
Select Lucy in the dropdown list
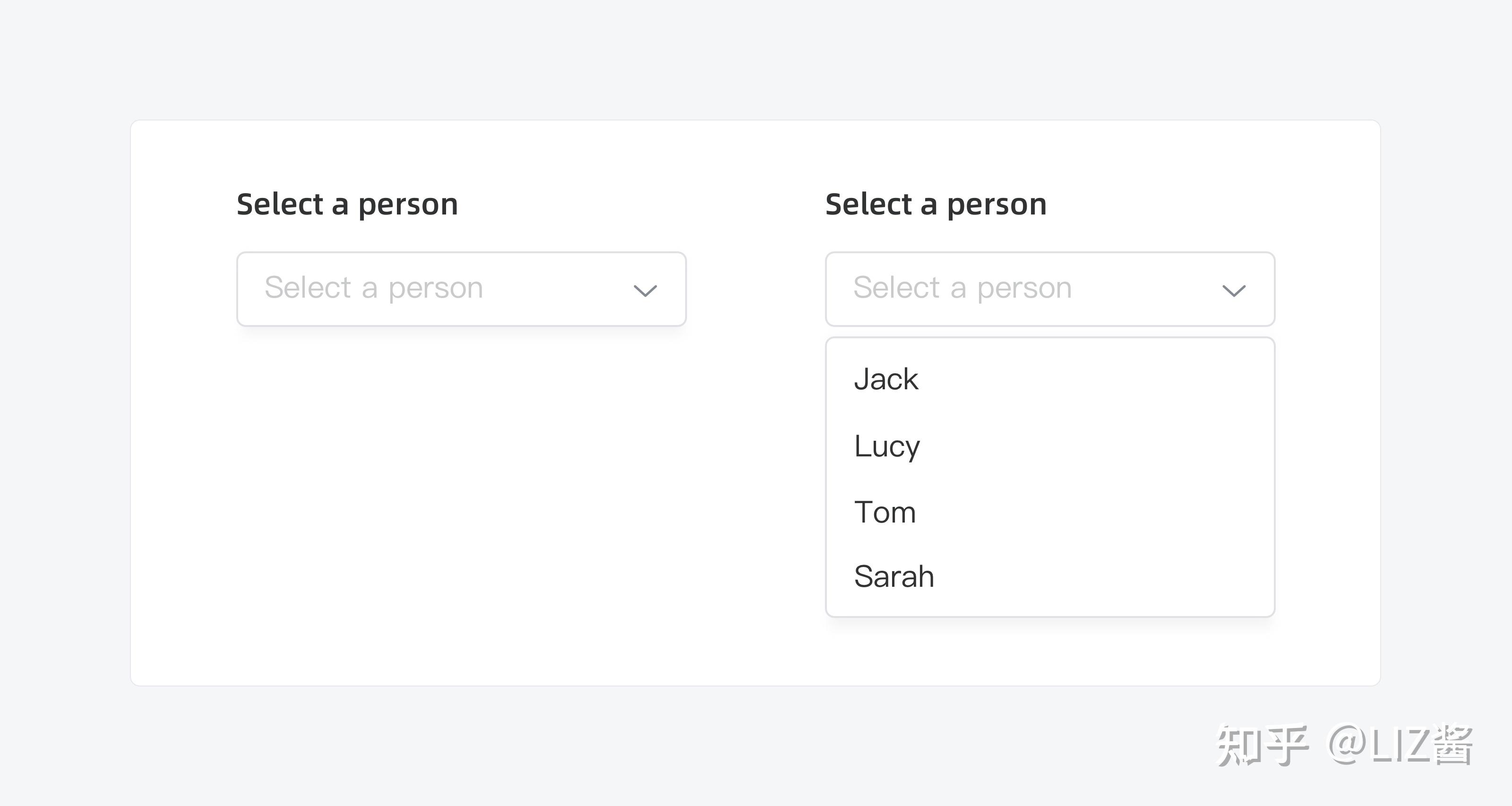pyautogui.click(x=887, y=446)
